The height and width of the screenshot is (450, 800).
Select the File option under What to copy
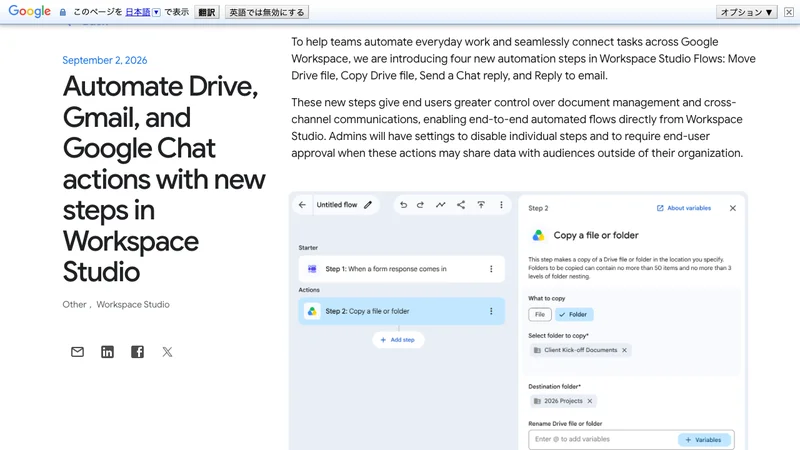540,314
